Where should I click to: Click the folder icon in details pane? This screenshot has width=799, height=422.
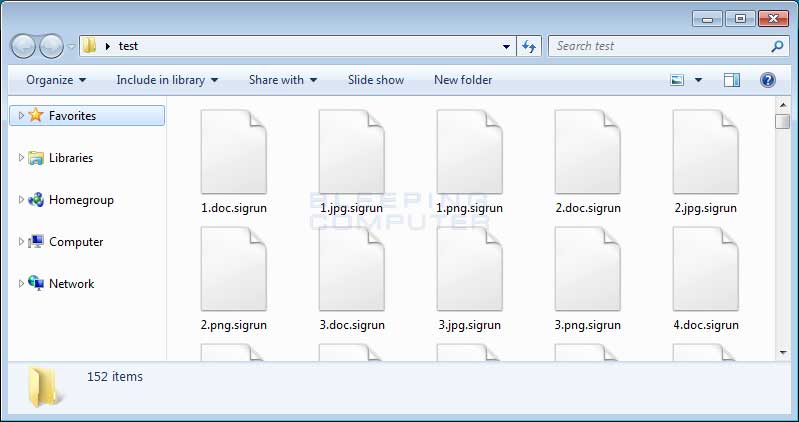(x=46, y=387)
